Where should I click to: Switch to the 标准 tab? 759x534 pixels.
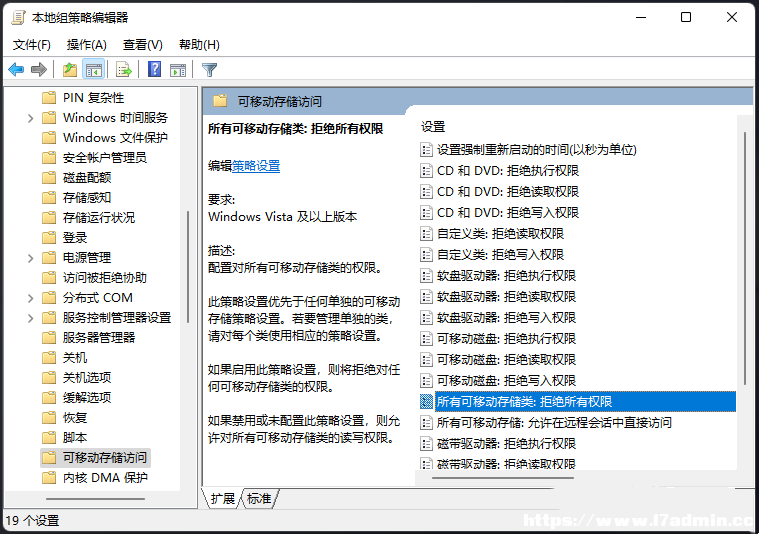(x=259, y=498)
